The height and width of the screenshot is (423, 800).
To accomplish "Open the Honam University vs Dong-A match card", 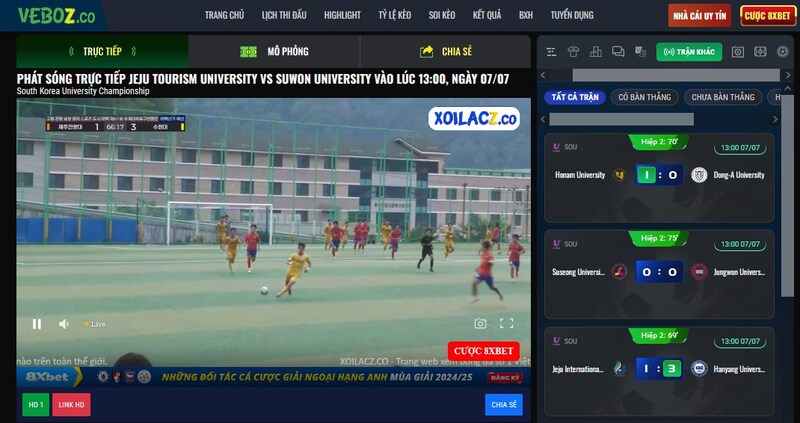I will (x=659, y=178).
